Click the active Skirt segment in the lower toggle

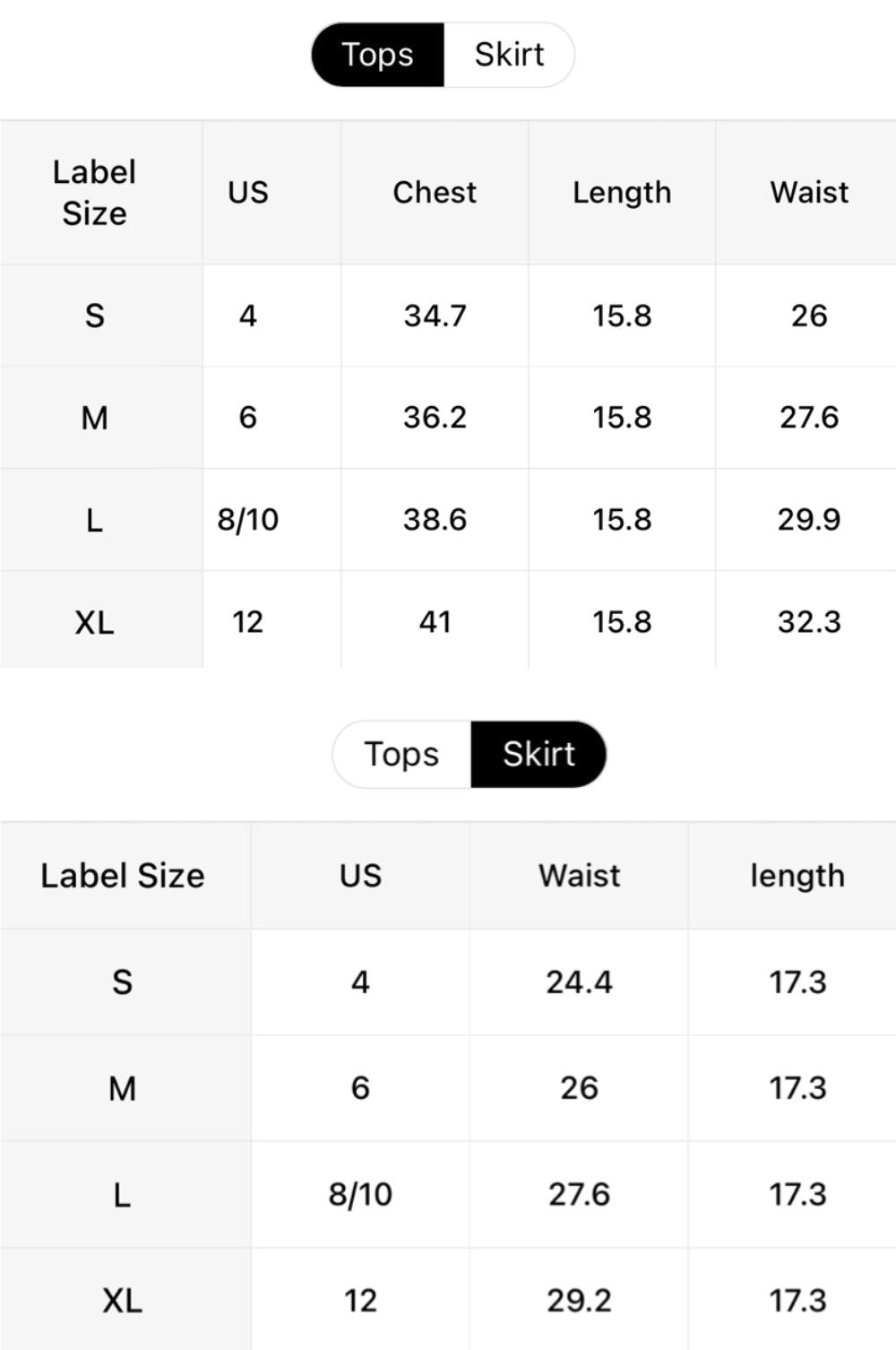[538, 754]
